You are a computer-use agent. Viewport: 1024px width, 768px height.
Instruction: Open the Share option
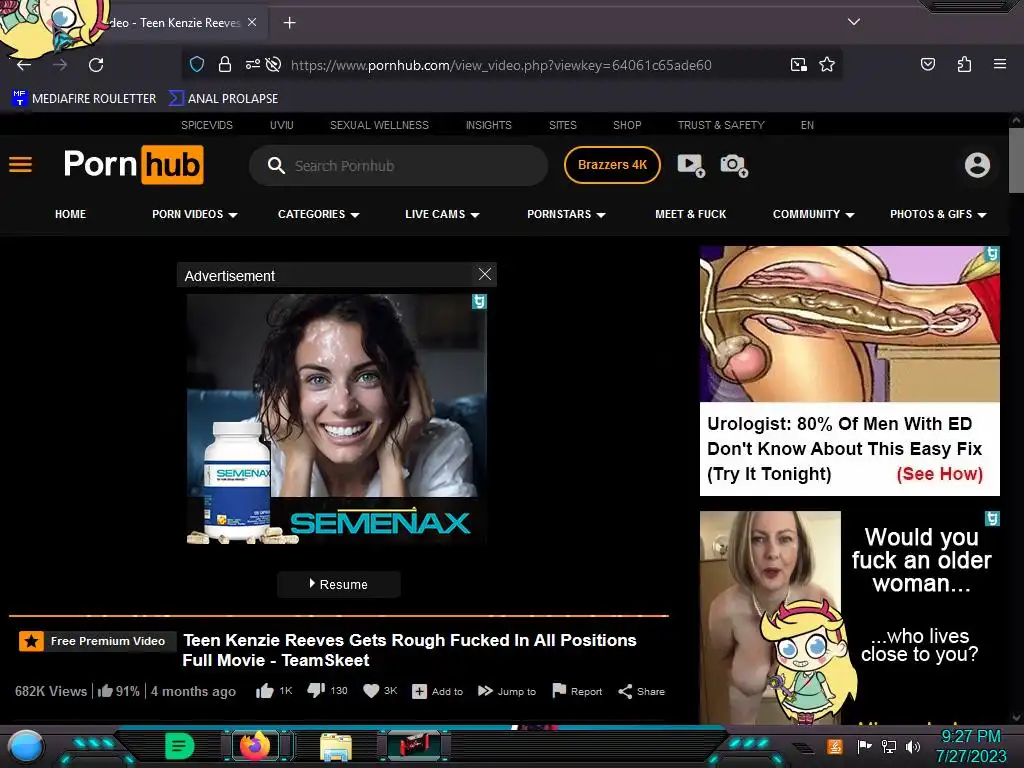pos(642,692)
